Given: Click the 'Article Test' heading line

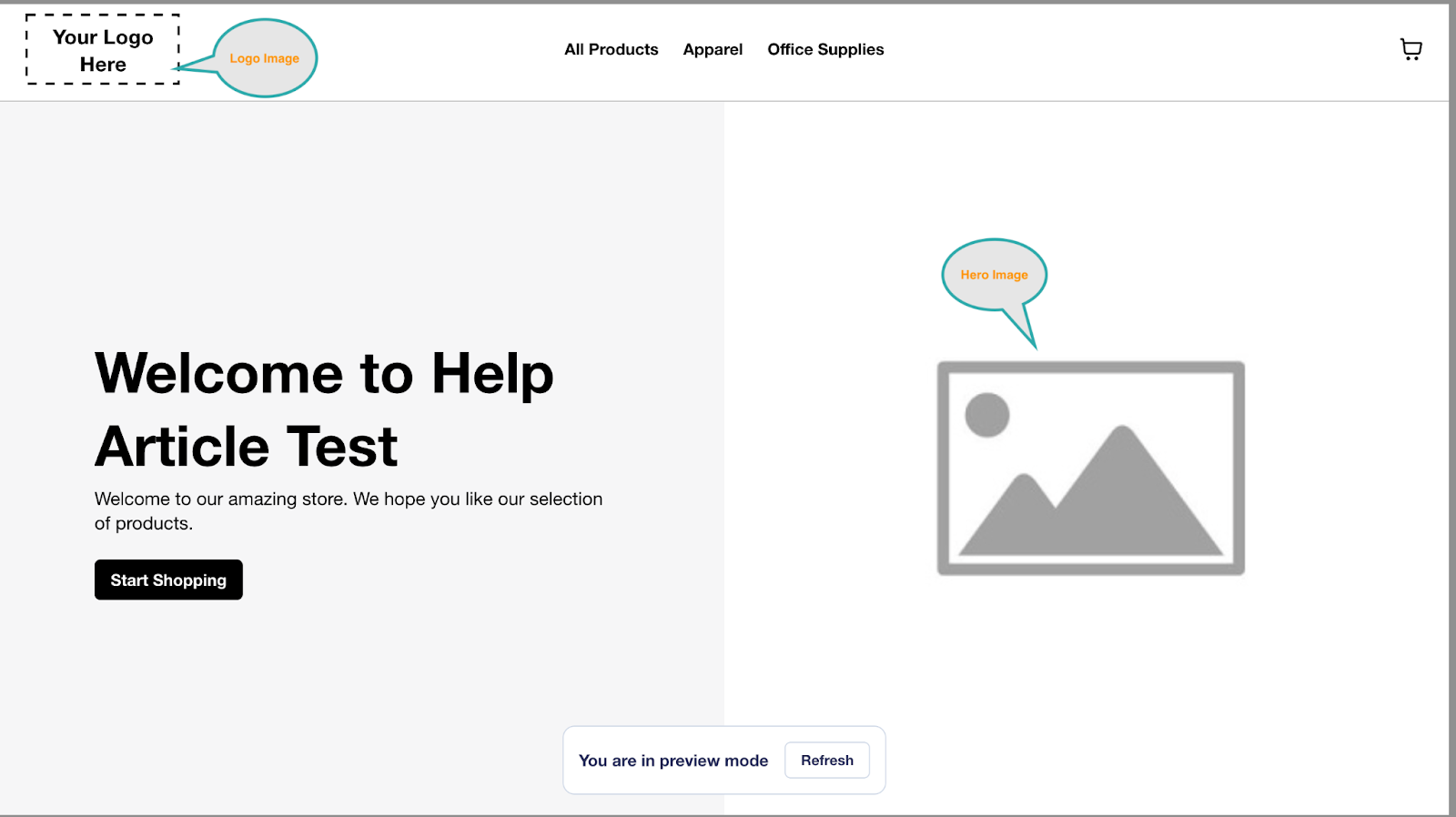Looking at the screenshot, I should pos(247,447).
